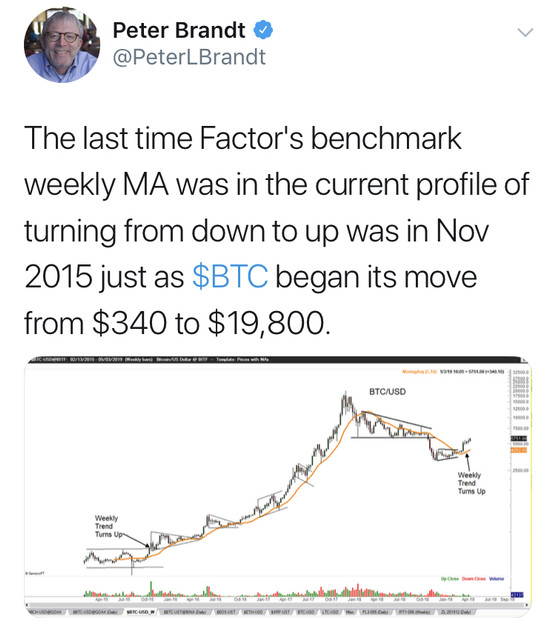Open the XRP-UST chart tab
This screenshot has height=640, width=556.
(x=280, y=612)
